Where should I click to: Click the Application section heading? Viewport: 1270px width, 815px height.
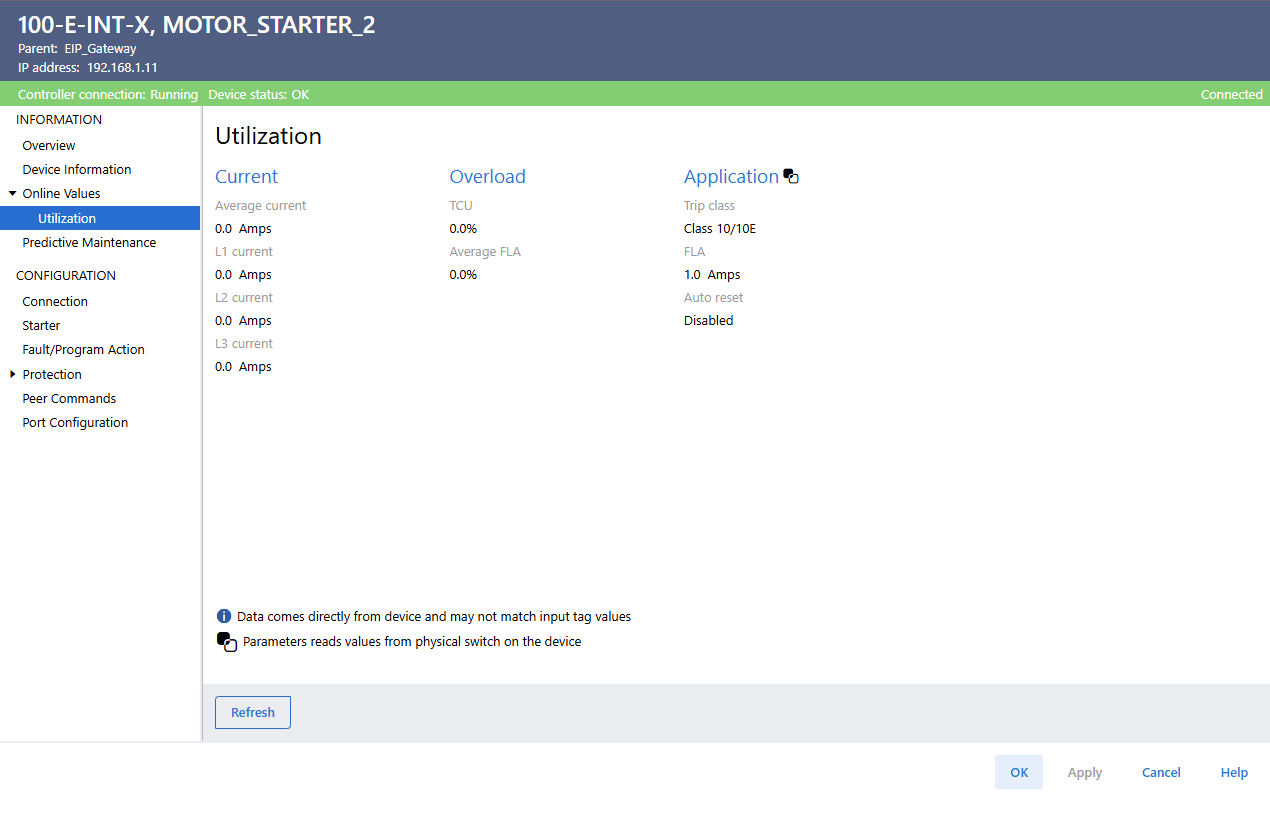[731, 176]
